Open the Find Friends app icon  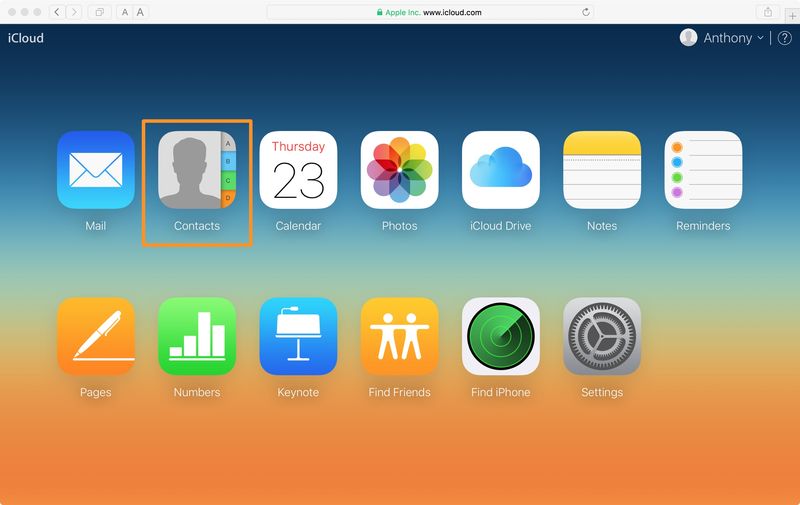point(399,336)
